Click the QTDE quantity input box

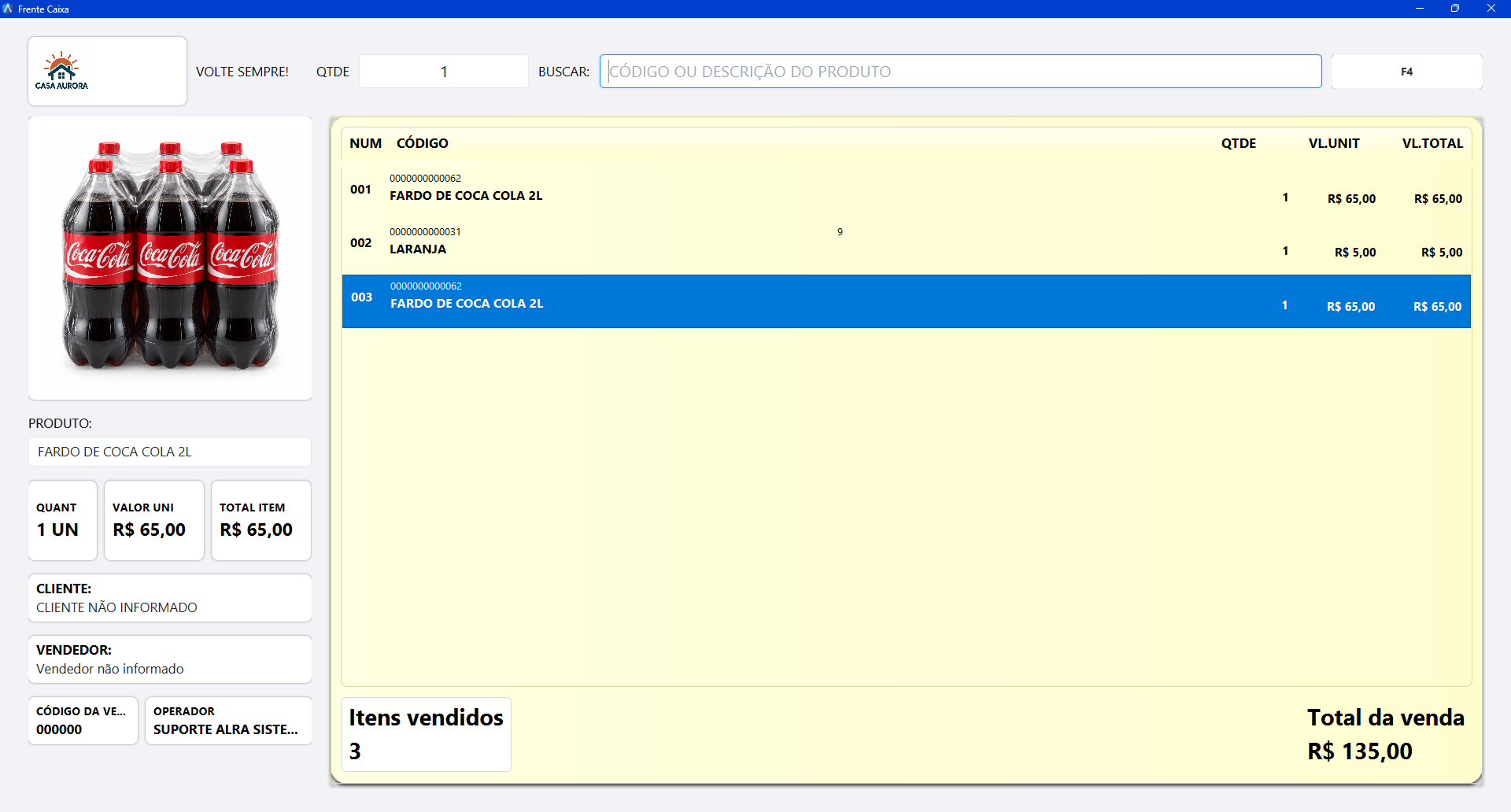coord(444,72)
